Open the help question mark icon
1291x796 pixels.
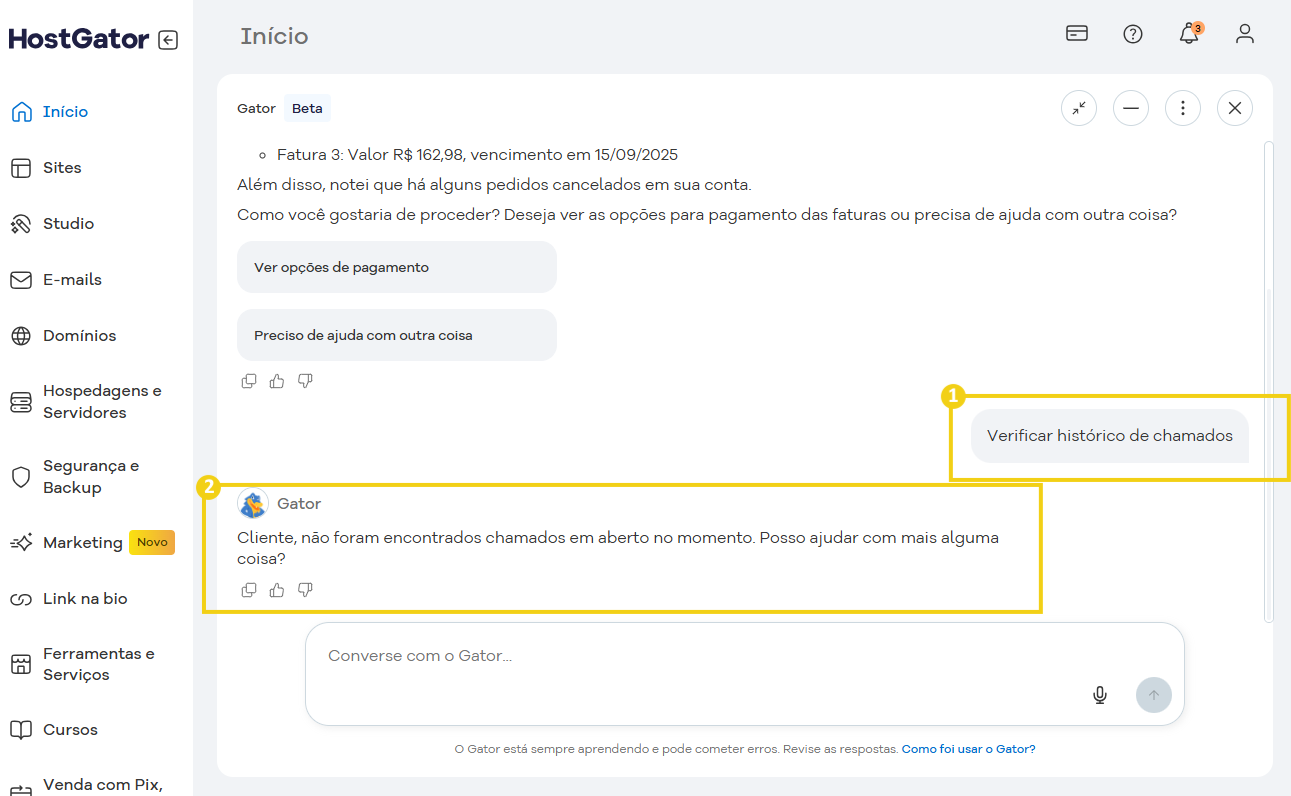pos(1133,34)
